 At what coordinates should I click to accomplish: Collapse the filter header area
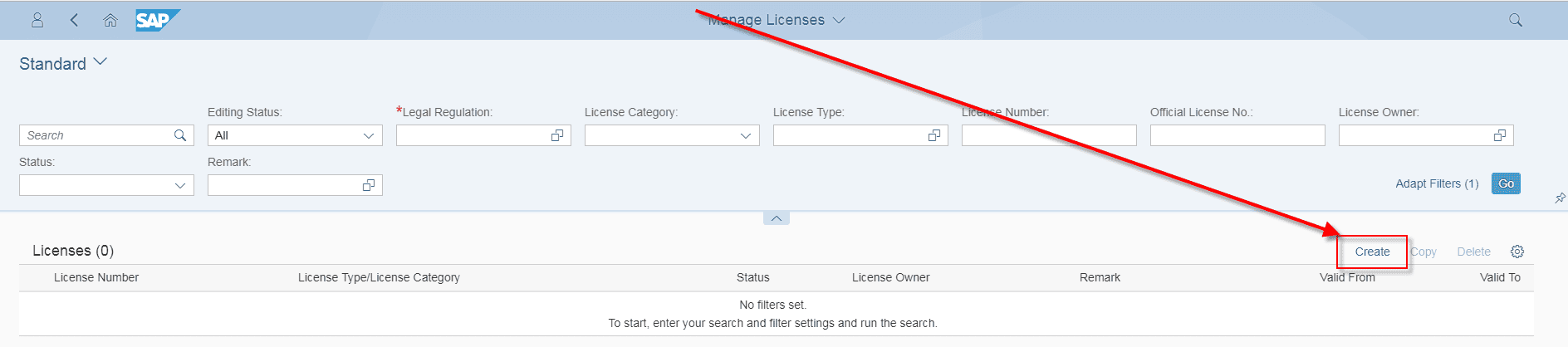pos(776,218)
